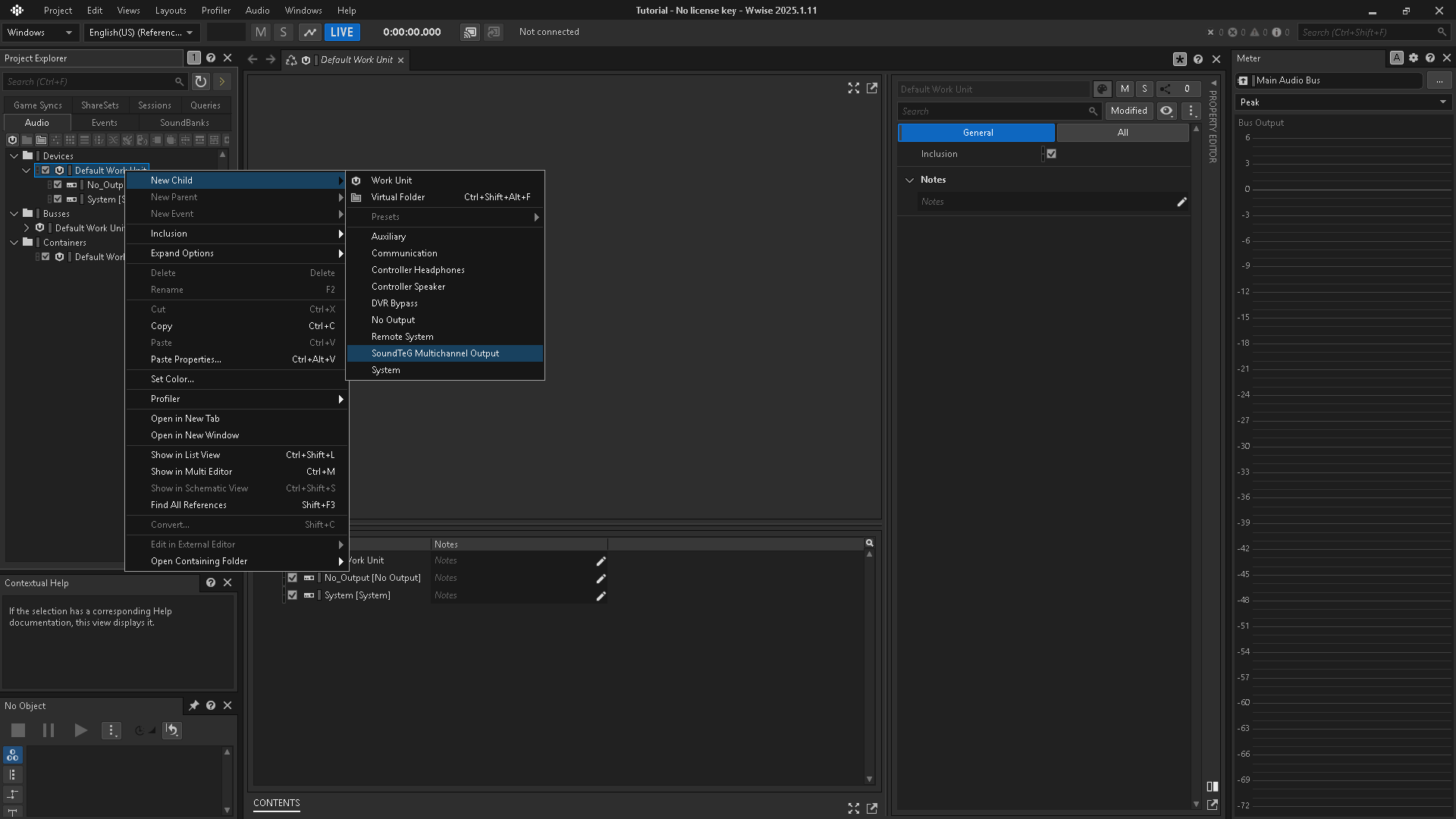Click the Meter bus browse button
The width and height of the screenshot is (1456, 819).
(x=1439, y=80)
